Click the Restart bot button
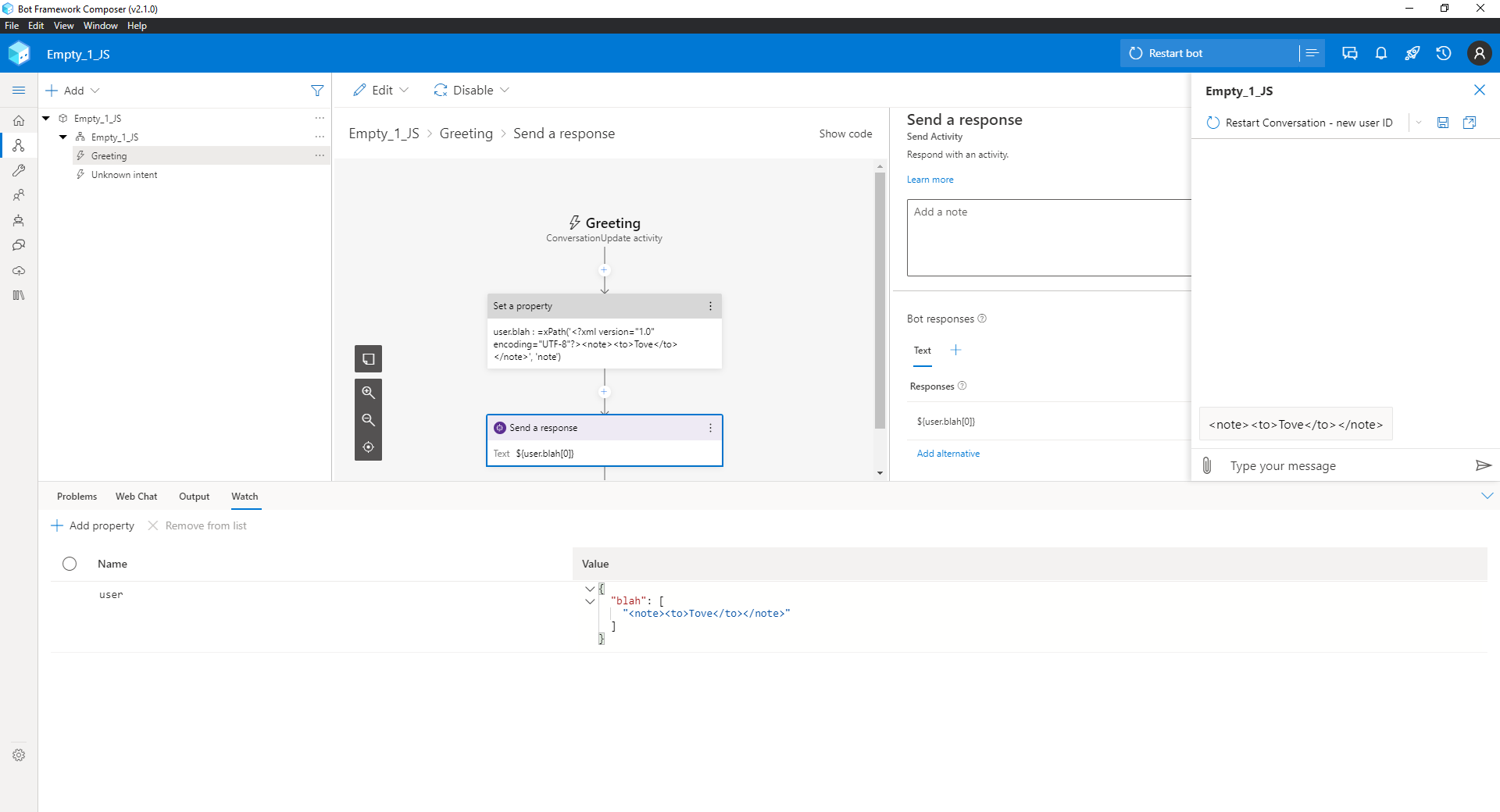The width and height of the screenshot is (1500, 812). [x=1167, y=52]
